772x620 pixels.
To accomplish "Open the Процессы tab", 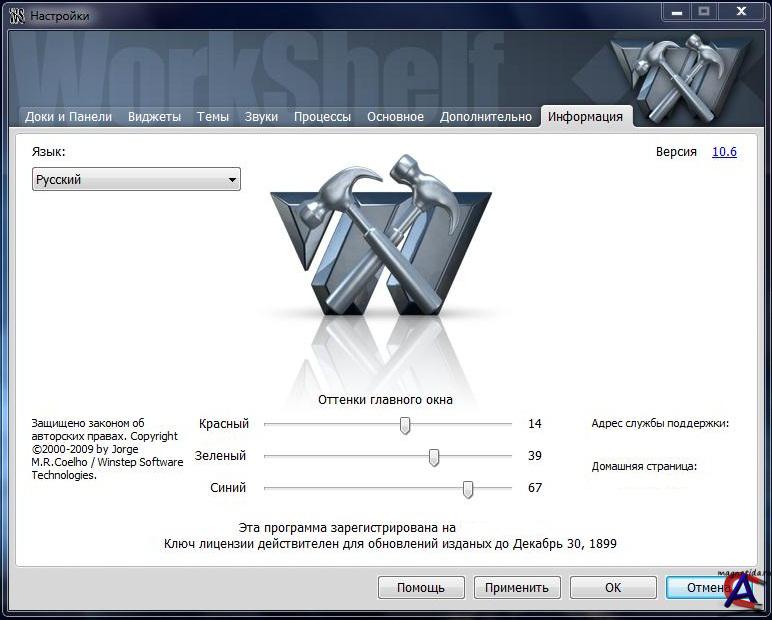I will coord(322,117).
